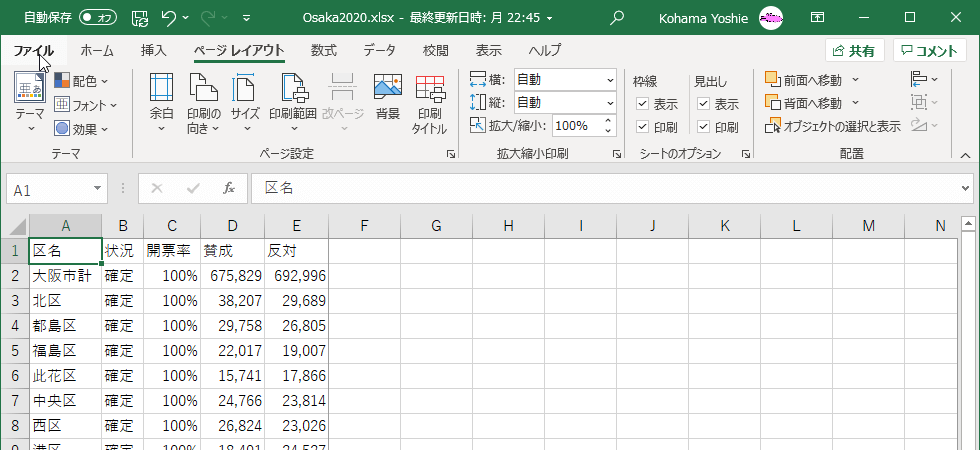This screenshot has width=980, height=450.
Task: Select row 4 header
Action: coord(15,326)
